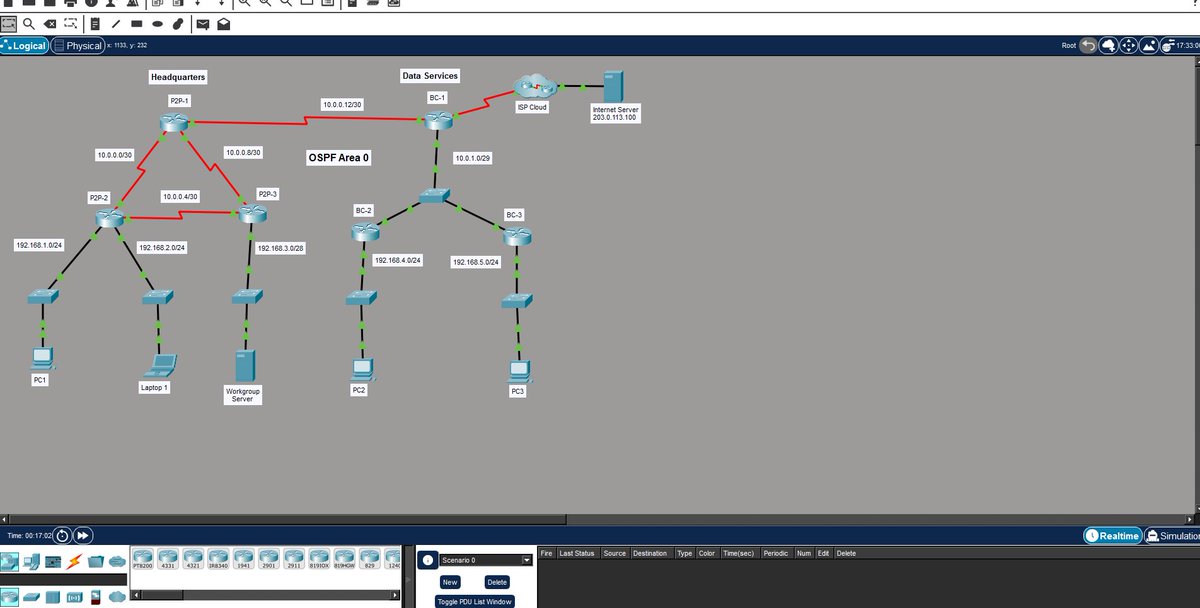The width and height of the screenshot is (1200, 608).
Task: Choose the Delete tool
Action: click(50, 23)
